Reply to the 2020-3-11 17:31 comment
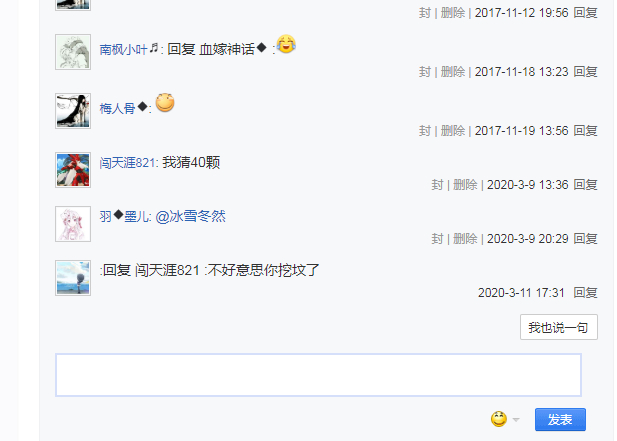 pyautogui.click(x=585, y=293)
